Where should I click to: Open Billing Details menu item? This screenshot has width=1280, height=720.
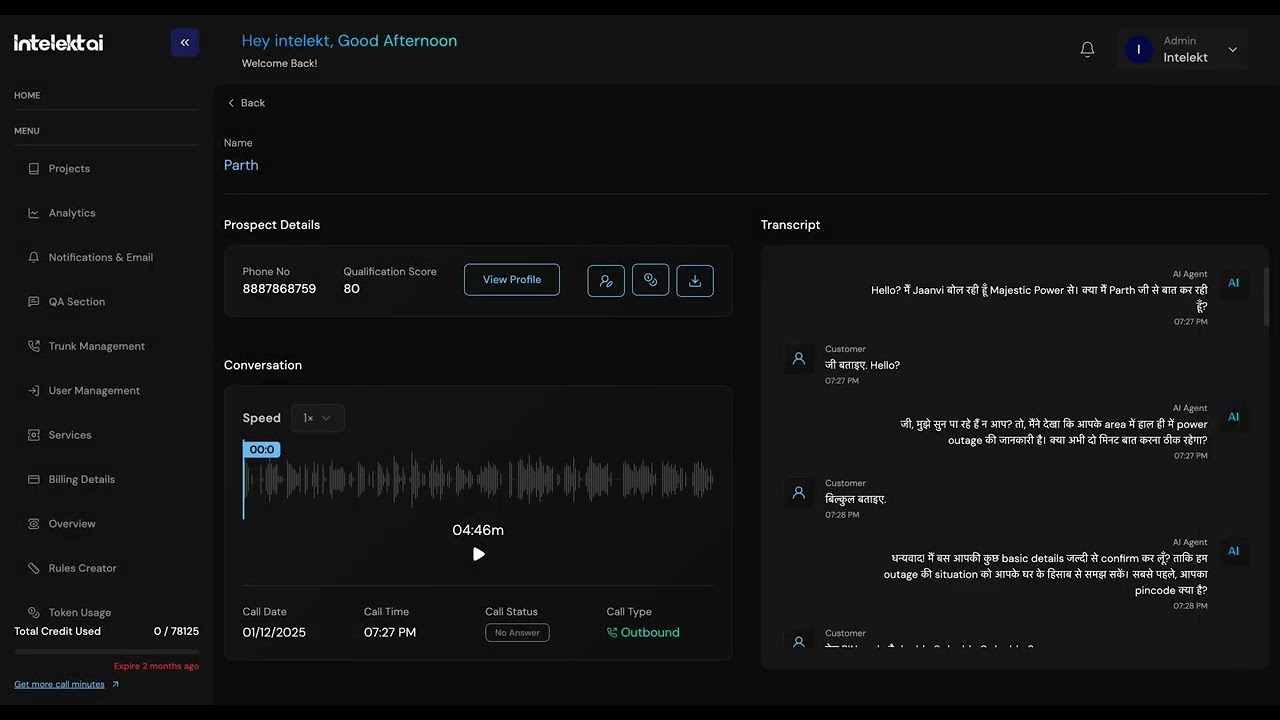pyautogui.click(x=82, y=480)
